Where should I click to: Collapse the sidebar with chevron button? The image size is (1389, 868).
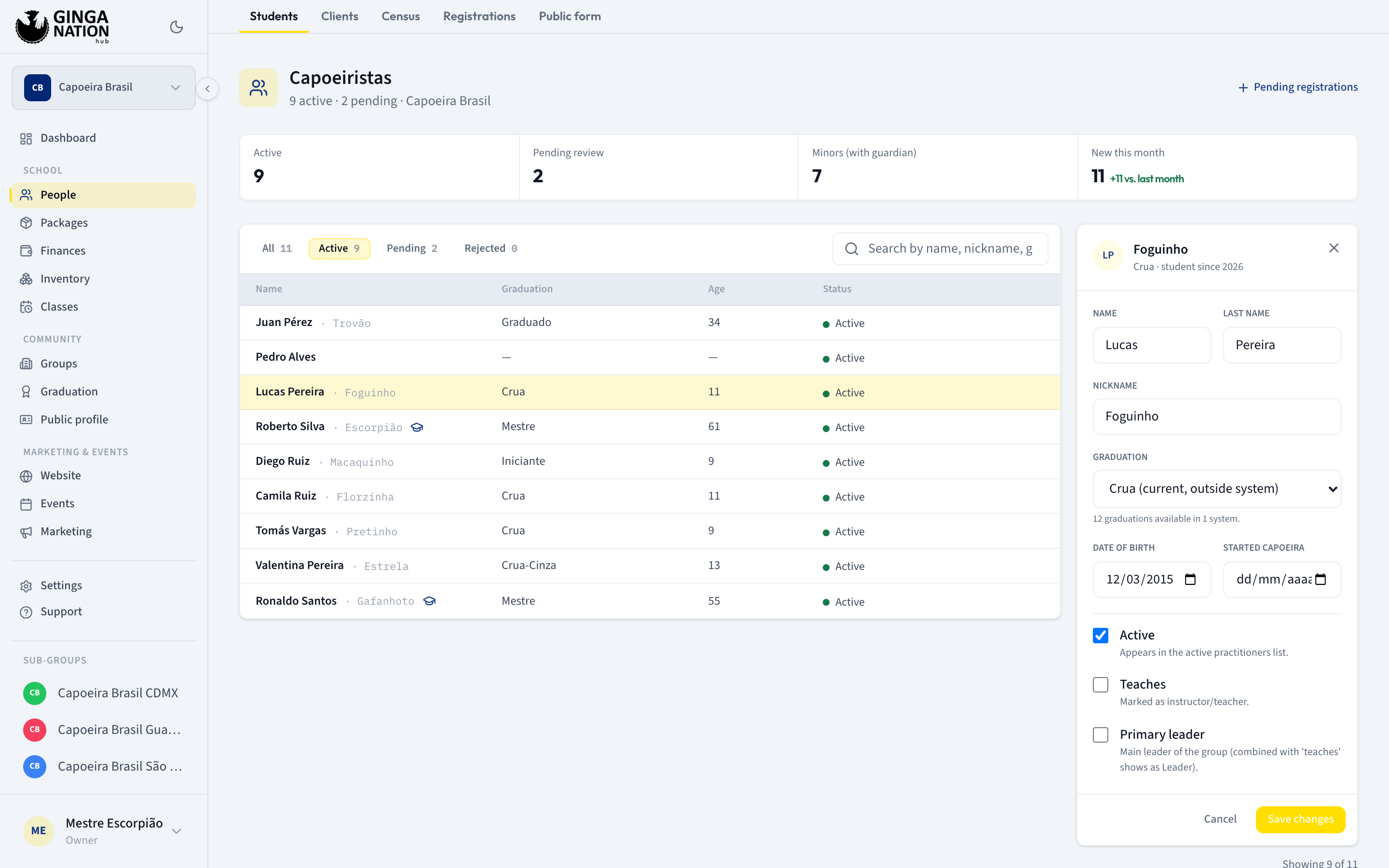(x=207, y=88)
